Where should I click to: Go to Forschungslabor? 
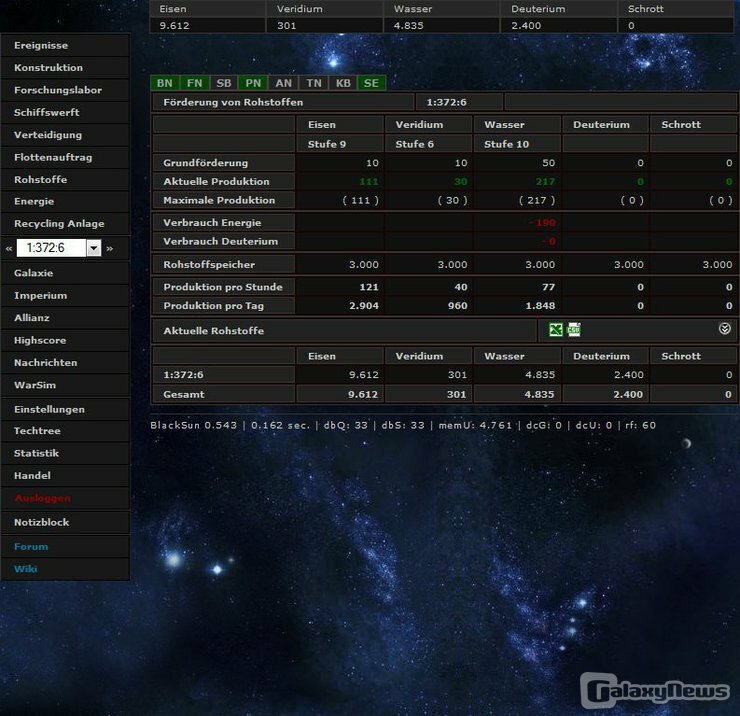pos(65,90)
